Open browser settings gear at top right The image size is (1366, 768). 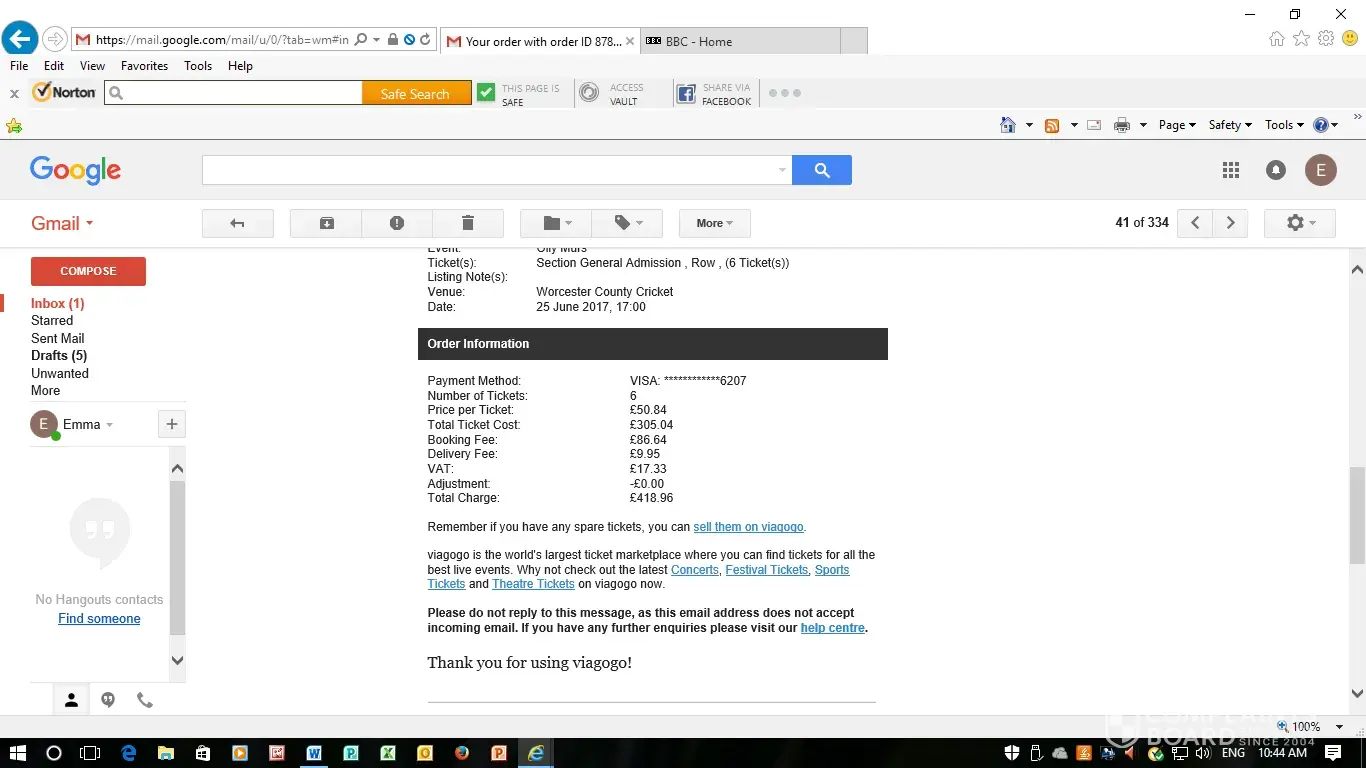1326,39
